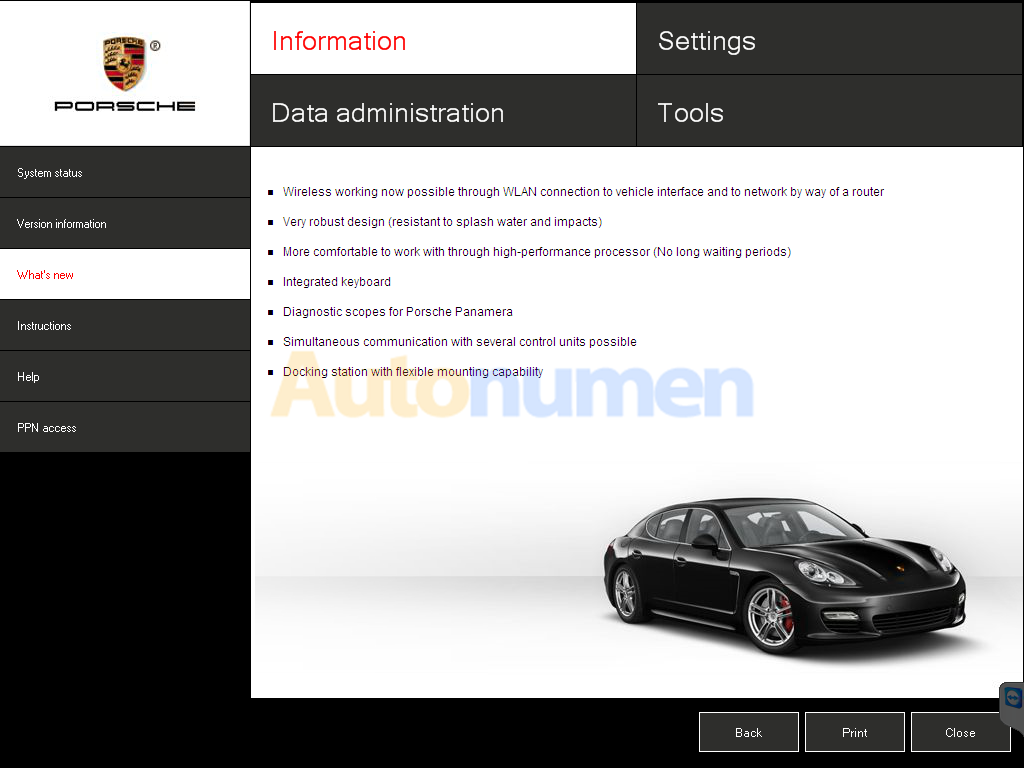
Task: Select the Diagnostic scopes for Porsche Panamera line
Action: pos(397,312)
